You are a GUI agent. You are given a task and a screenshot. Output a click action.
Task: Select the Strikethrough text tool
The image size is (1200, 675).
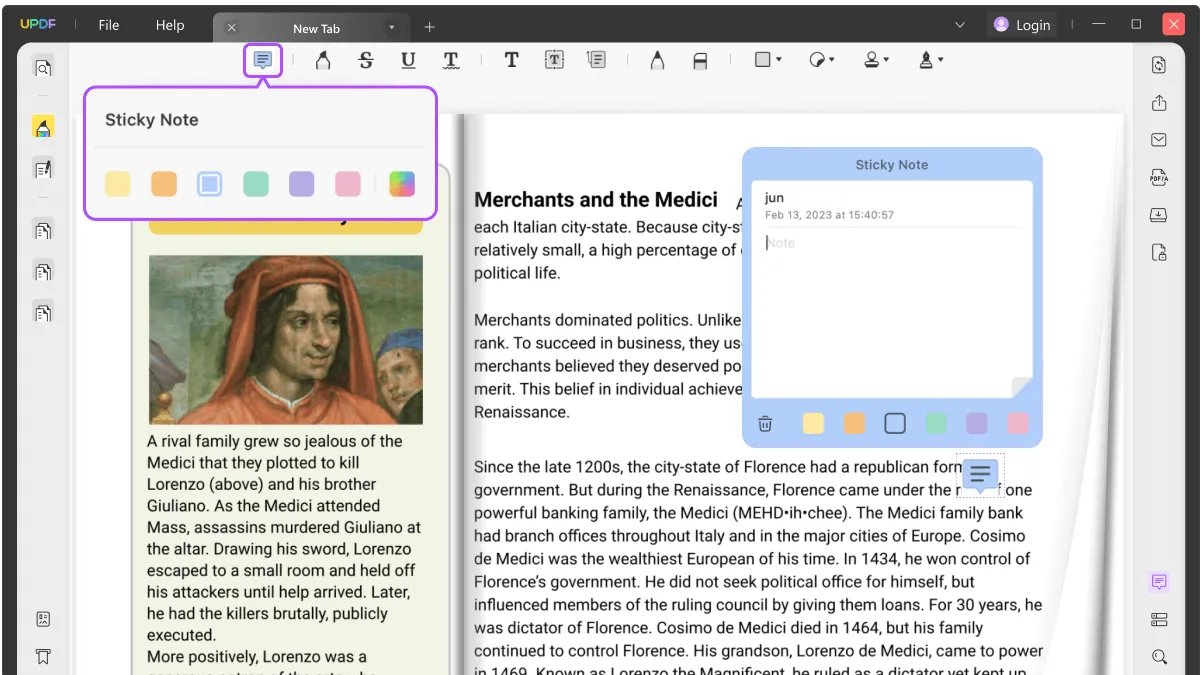pos(366,59)
